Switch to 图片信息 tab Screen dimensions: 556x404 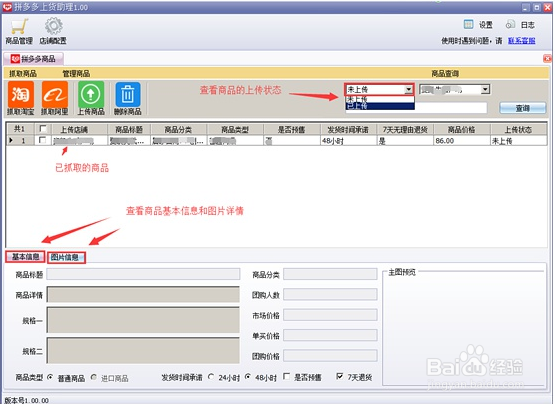coord(66,258)
